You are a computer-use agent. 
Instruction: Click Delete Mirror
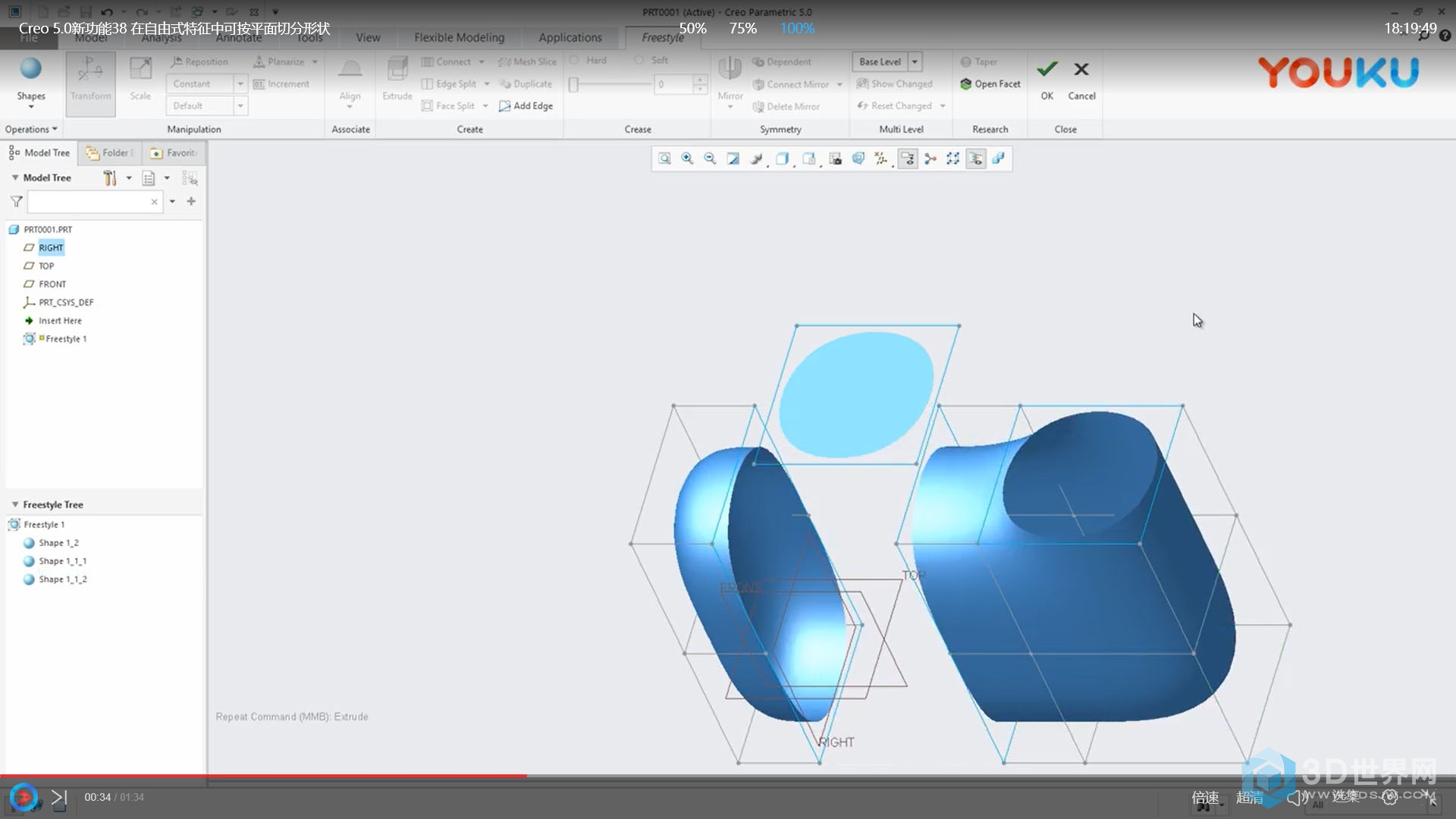coord(786,107)
